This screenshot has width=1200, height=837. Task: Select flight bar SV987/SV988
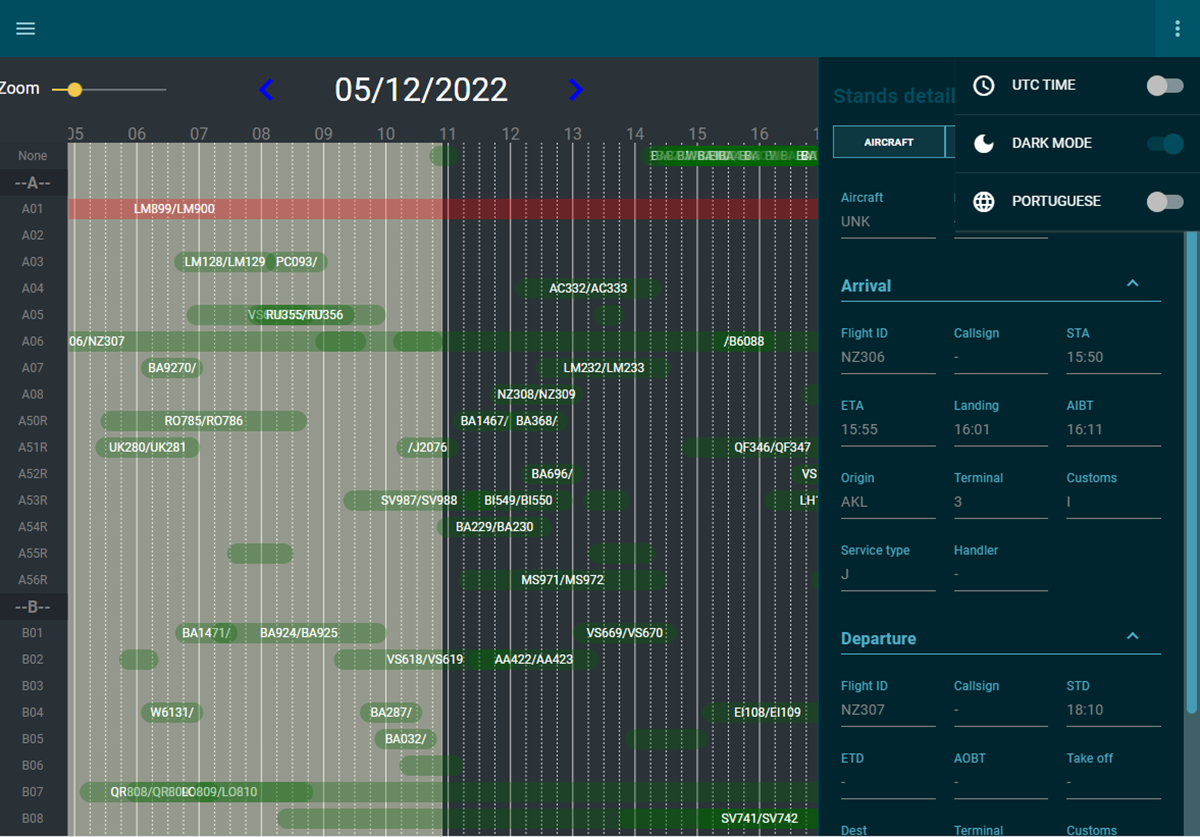(x=419, y=500)
